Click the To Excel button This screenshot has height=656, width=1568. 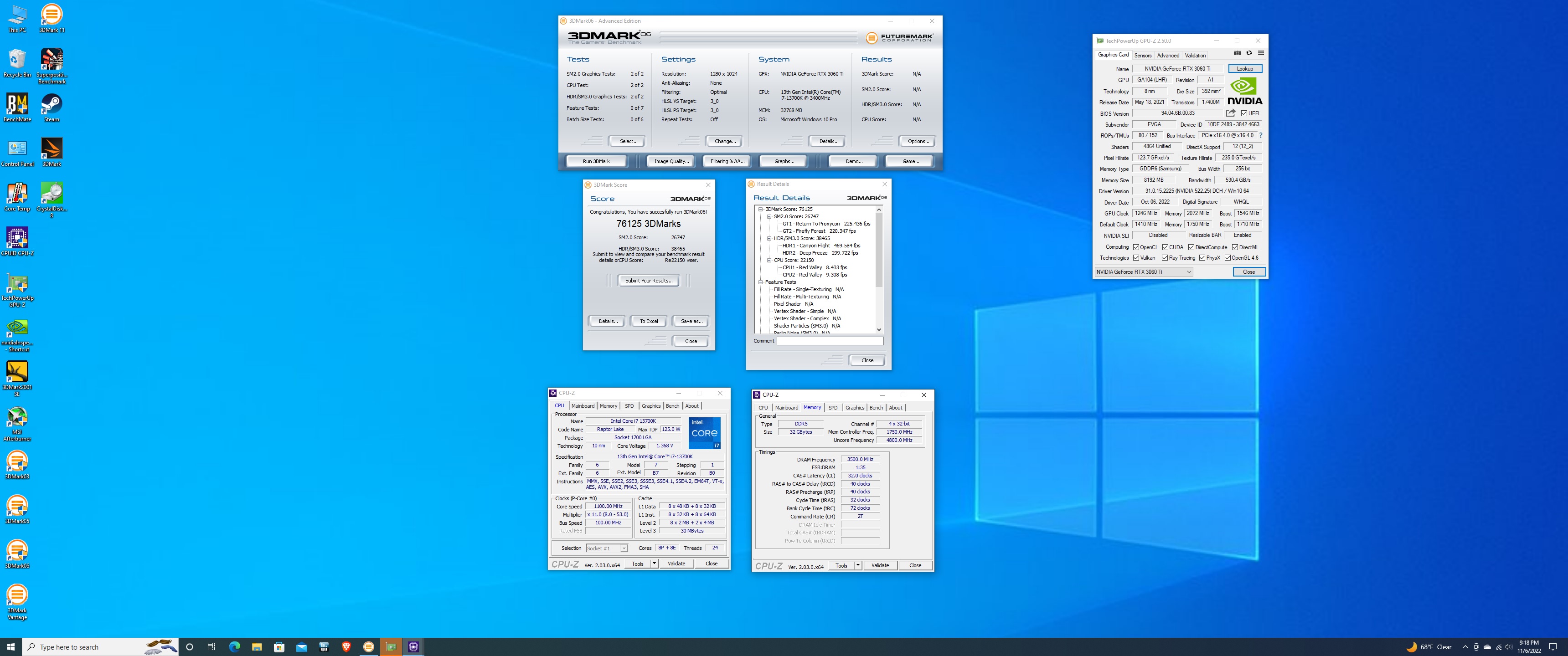(x=649, y=321)
